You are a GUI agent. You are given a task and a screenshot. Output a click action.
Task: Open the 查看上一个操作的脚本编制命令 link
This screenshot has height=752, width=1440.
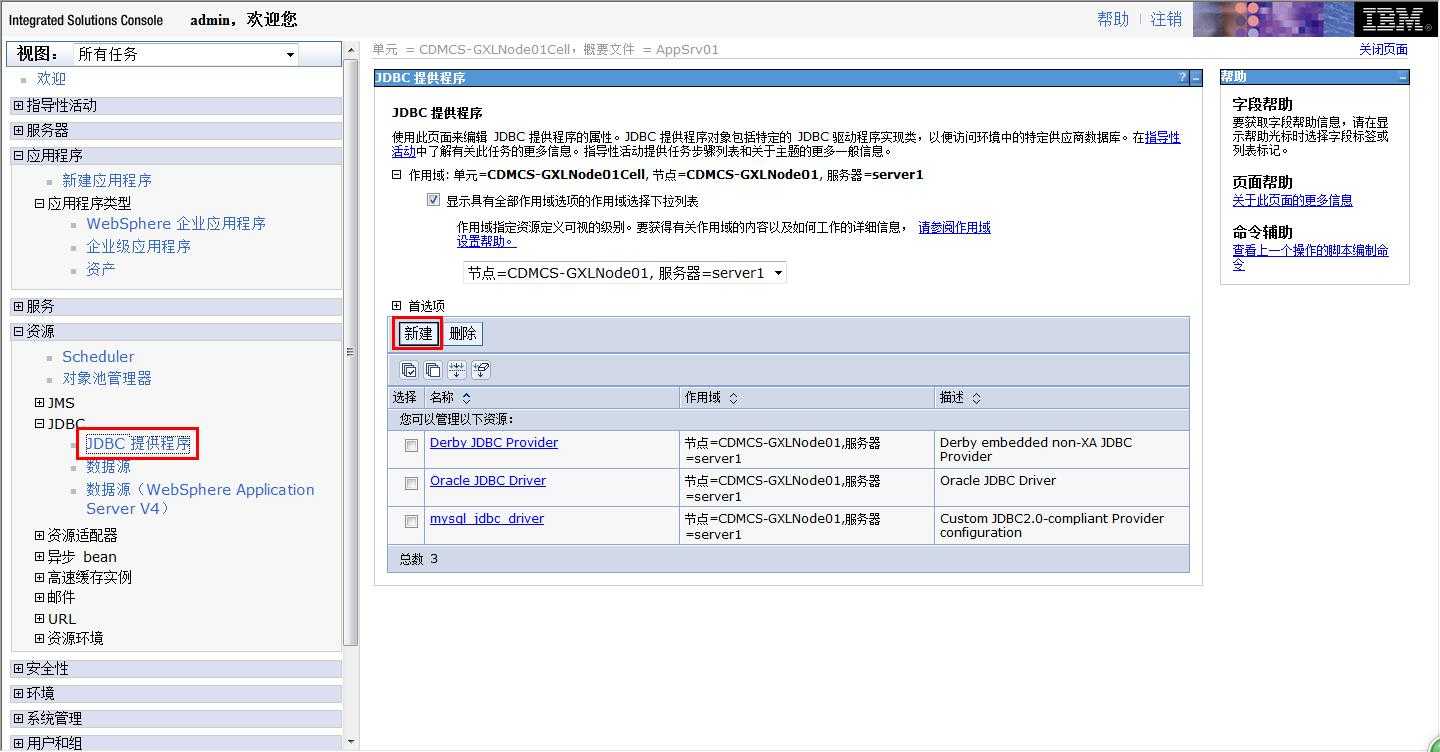[1310, 258]
